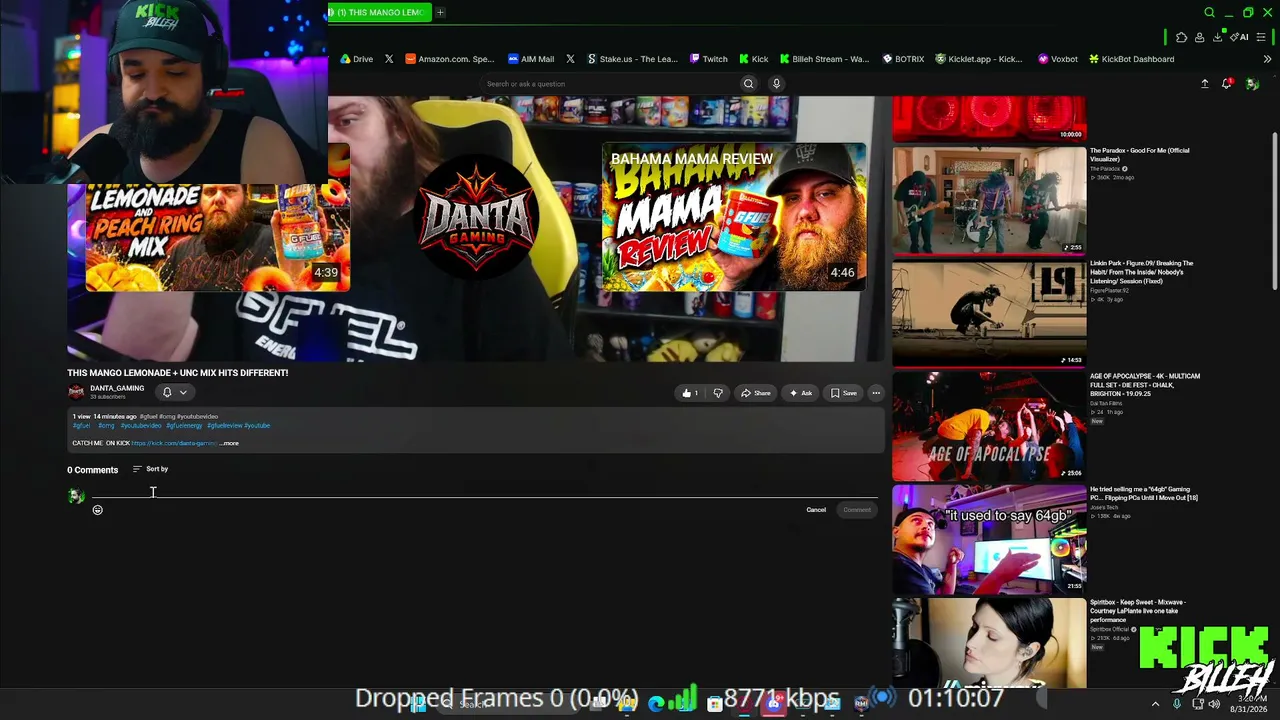Image resolution: width=1280 pixels, height=720 pixels.
Task: Open the Spiritbox Keep Sweet video title
Action: tap(1137, 611)
